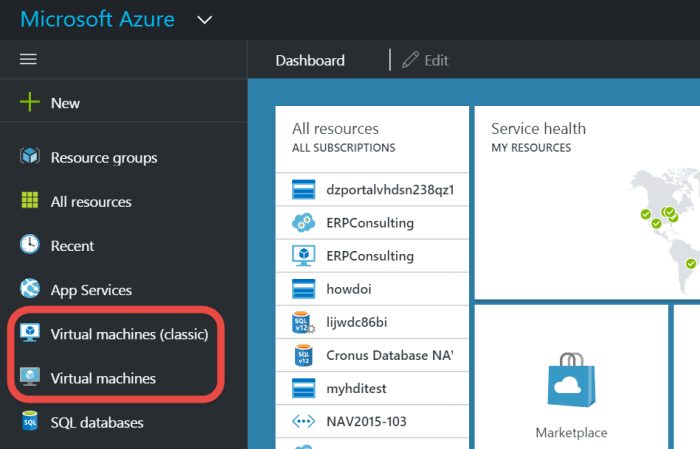Click the Resource groups cube icon
The height and width of the screenshot is (449, 700).
(30, 157)
